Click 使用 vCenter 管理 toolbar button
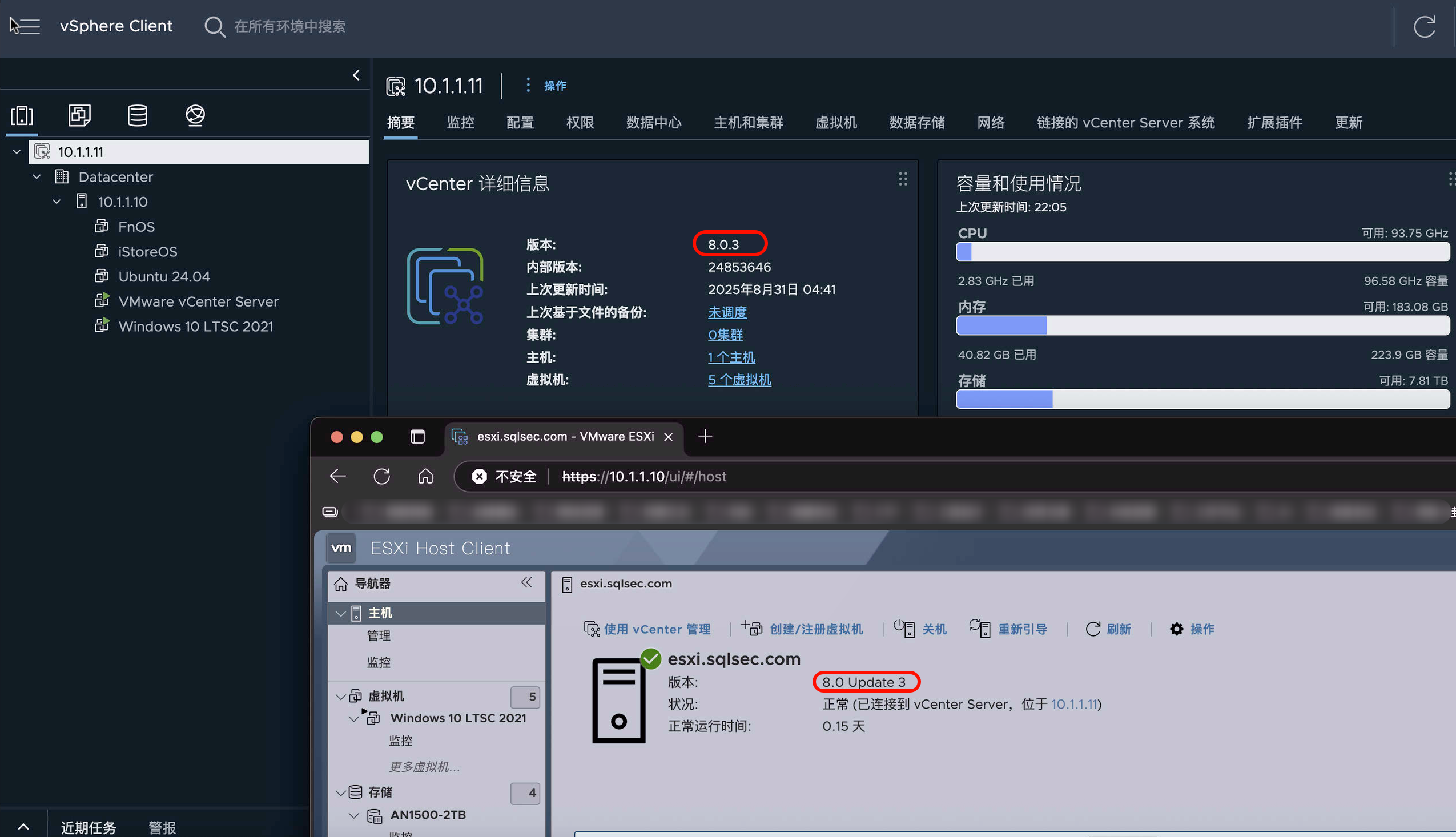1456x837 pixels. pyautogui.click(x=647, y=629)
